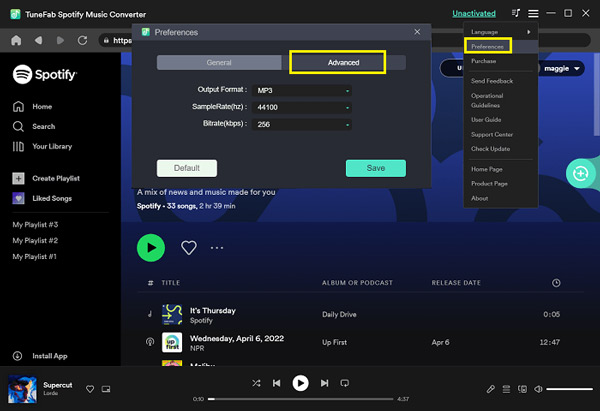The height and width of the screenshot is (411, 600).
Task: Click the Spotify logo in sidebar
Action: coord(45,74)
